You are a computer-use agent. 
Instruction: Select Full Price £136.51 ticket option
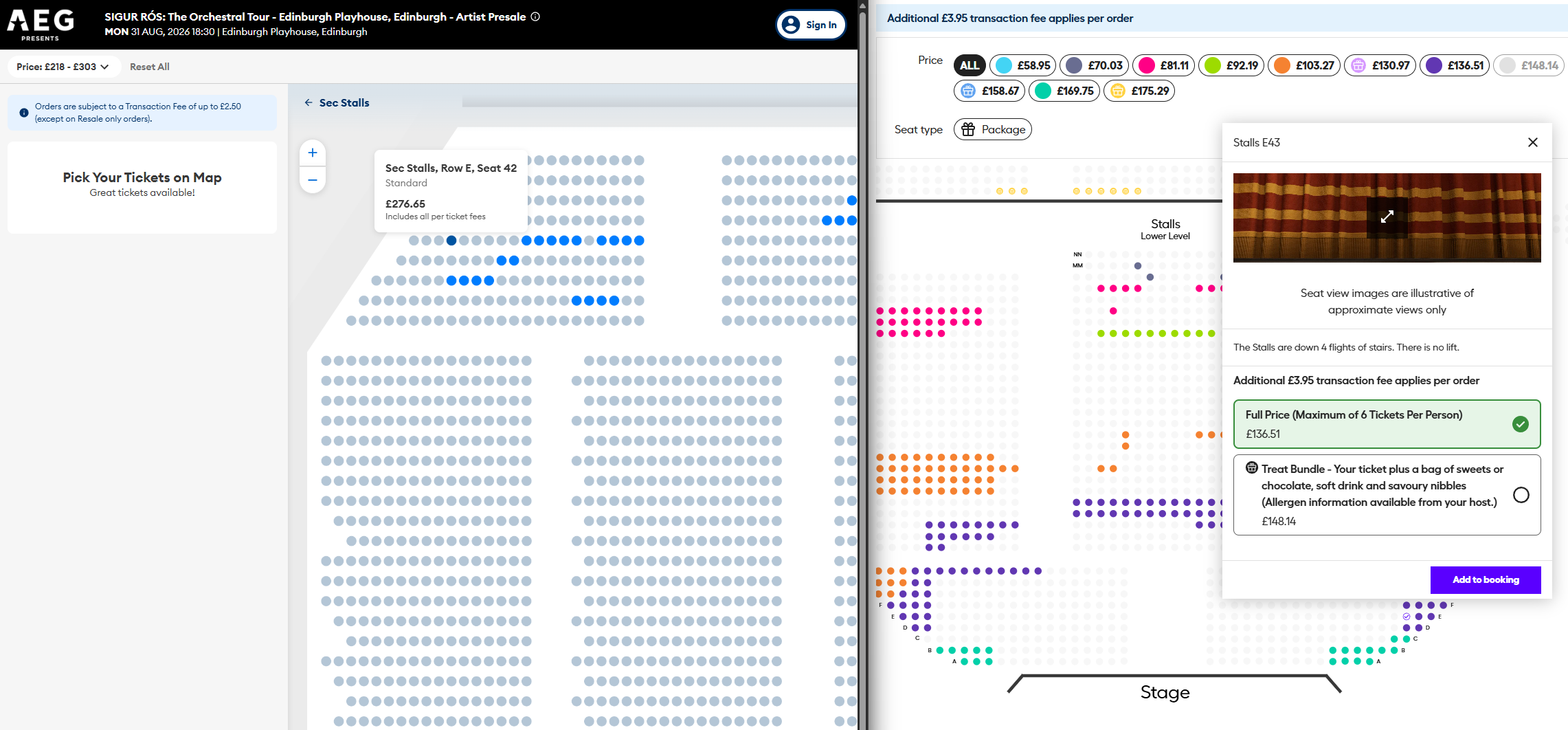(1387, 424)
